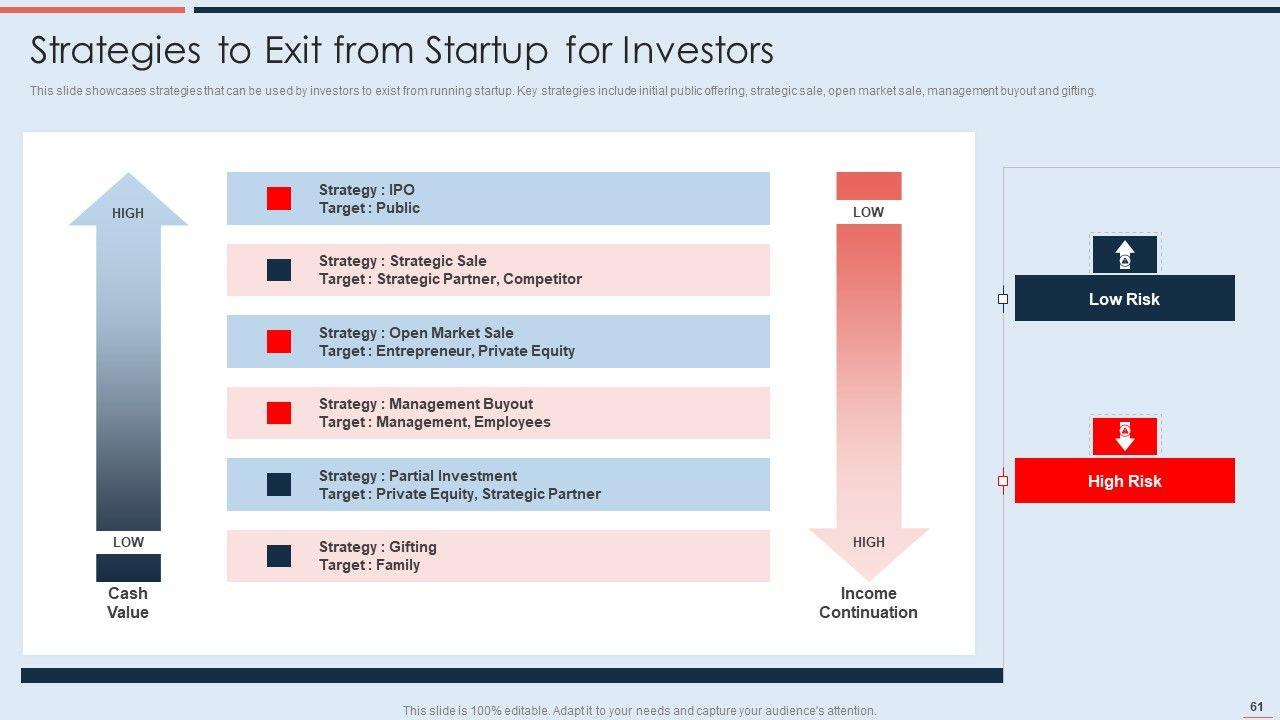Click the High Risk legend button
This screenshot has width=1280, height=720.
pos(1124,481)
